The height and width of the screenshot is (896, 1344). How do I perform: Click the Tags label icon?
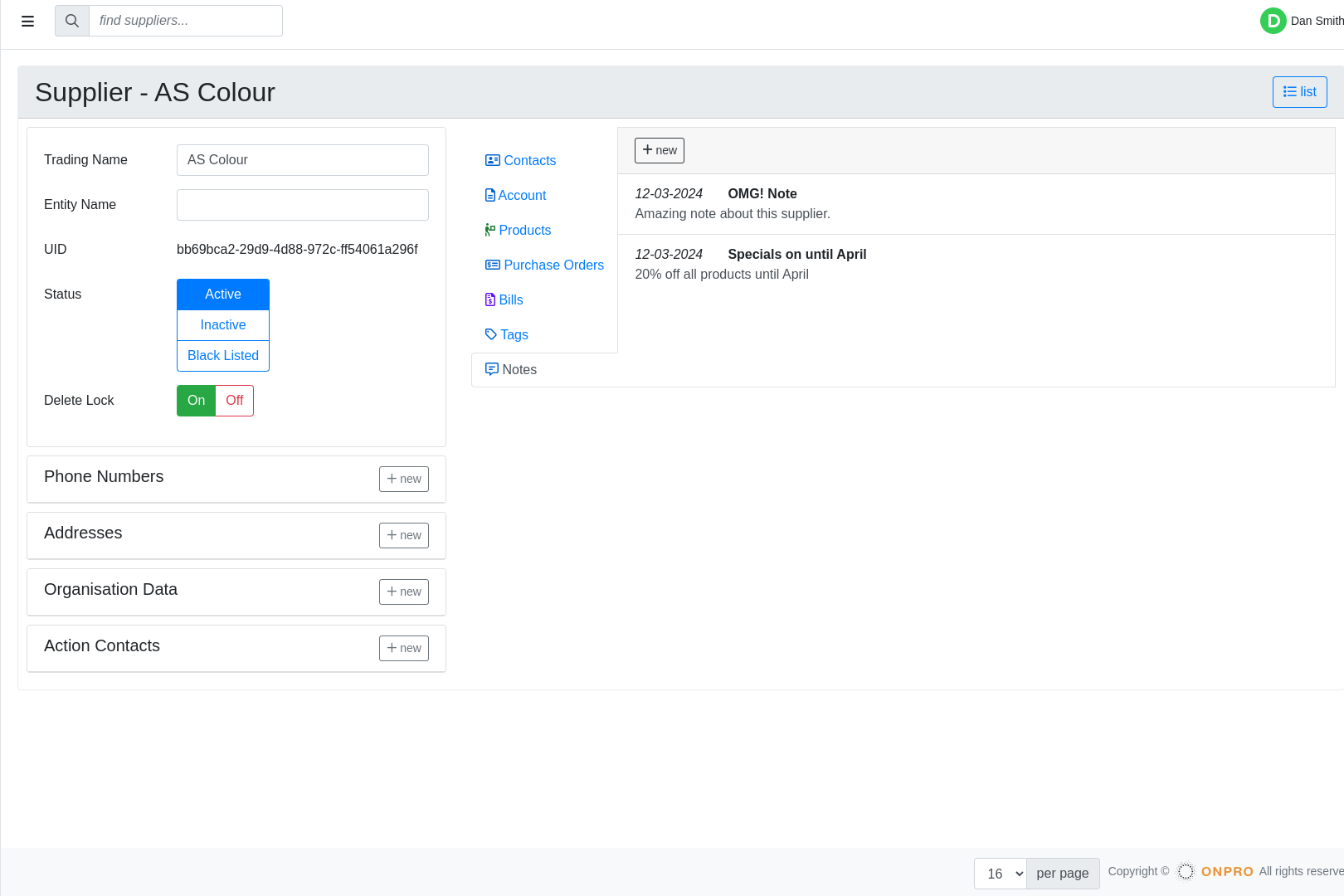point(491,334)
